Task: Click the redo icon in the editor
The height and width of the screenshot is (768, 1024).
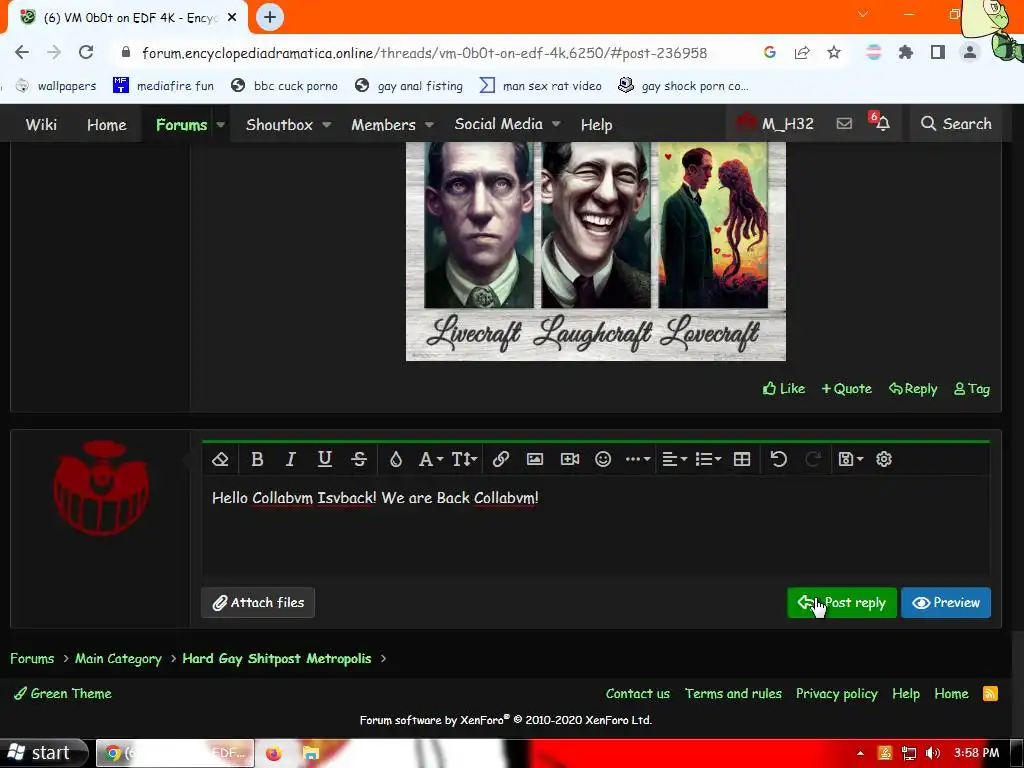Action: click(x=812, y=459)
